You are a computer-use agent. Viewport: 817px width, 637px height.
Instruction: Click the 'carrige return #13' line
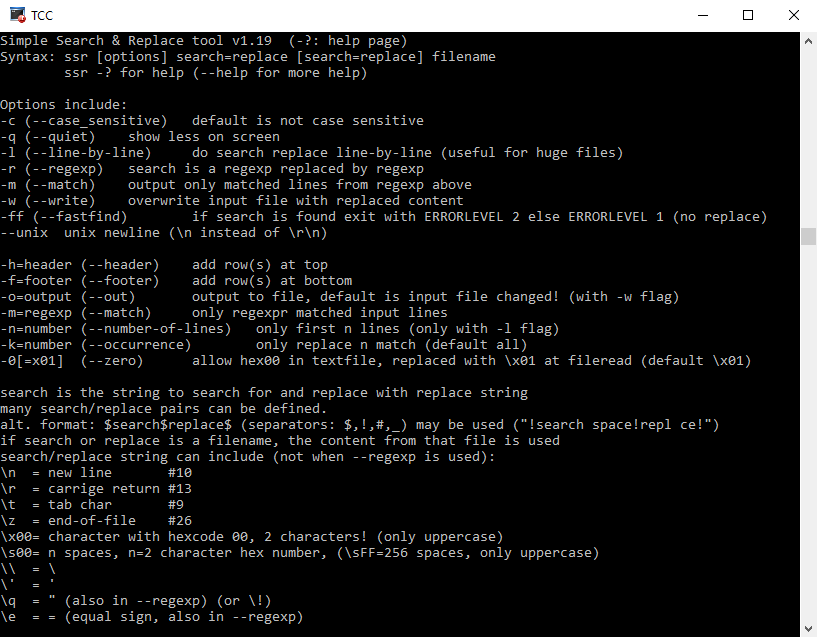pyautogui.click(x=120, y=489)
